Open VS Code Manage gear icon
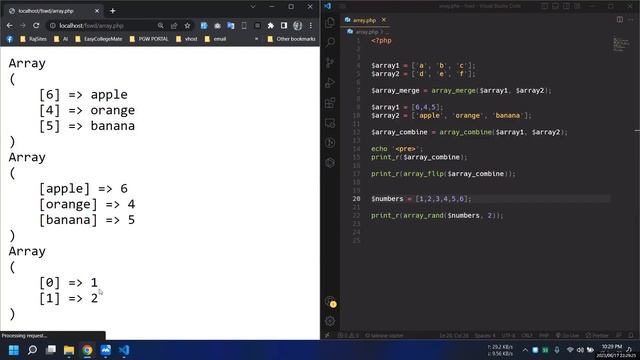This screenshot has width=640, height=360. click(330, 321)
